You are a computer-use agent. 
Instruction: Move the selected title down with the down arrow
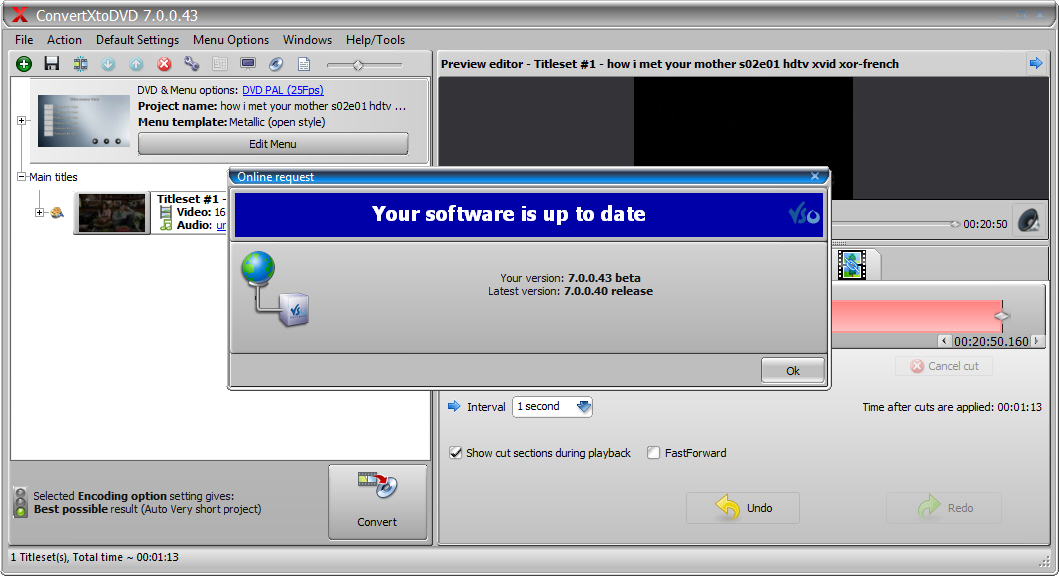108,64
